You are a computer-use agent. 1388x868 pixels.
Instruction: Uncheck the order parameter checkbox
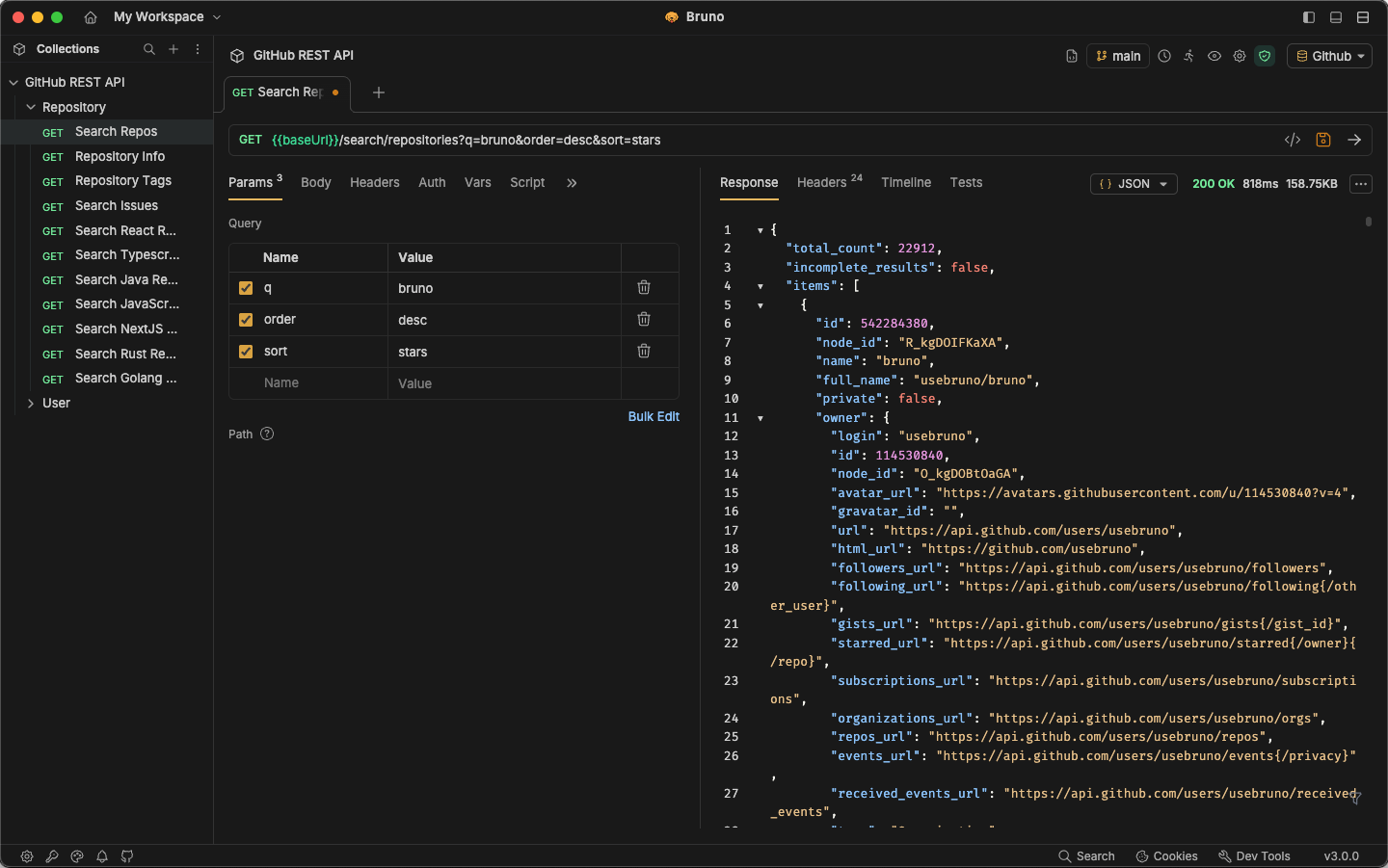[246, 320]
